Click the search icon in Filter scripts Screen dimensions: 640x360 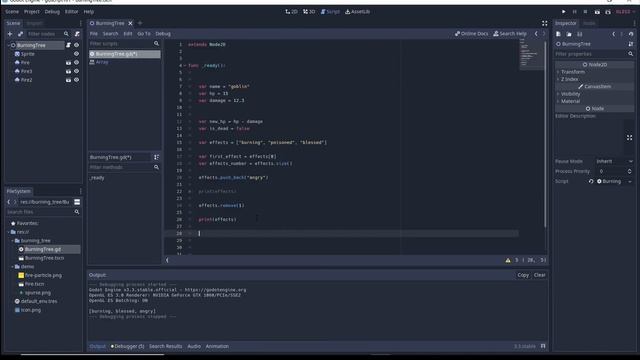(x=156, y=44)
